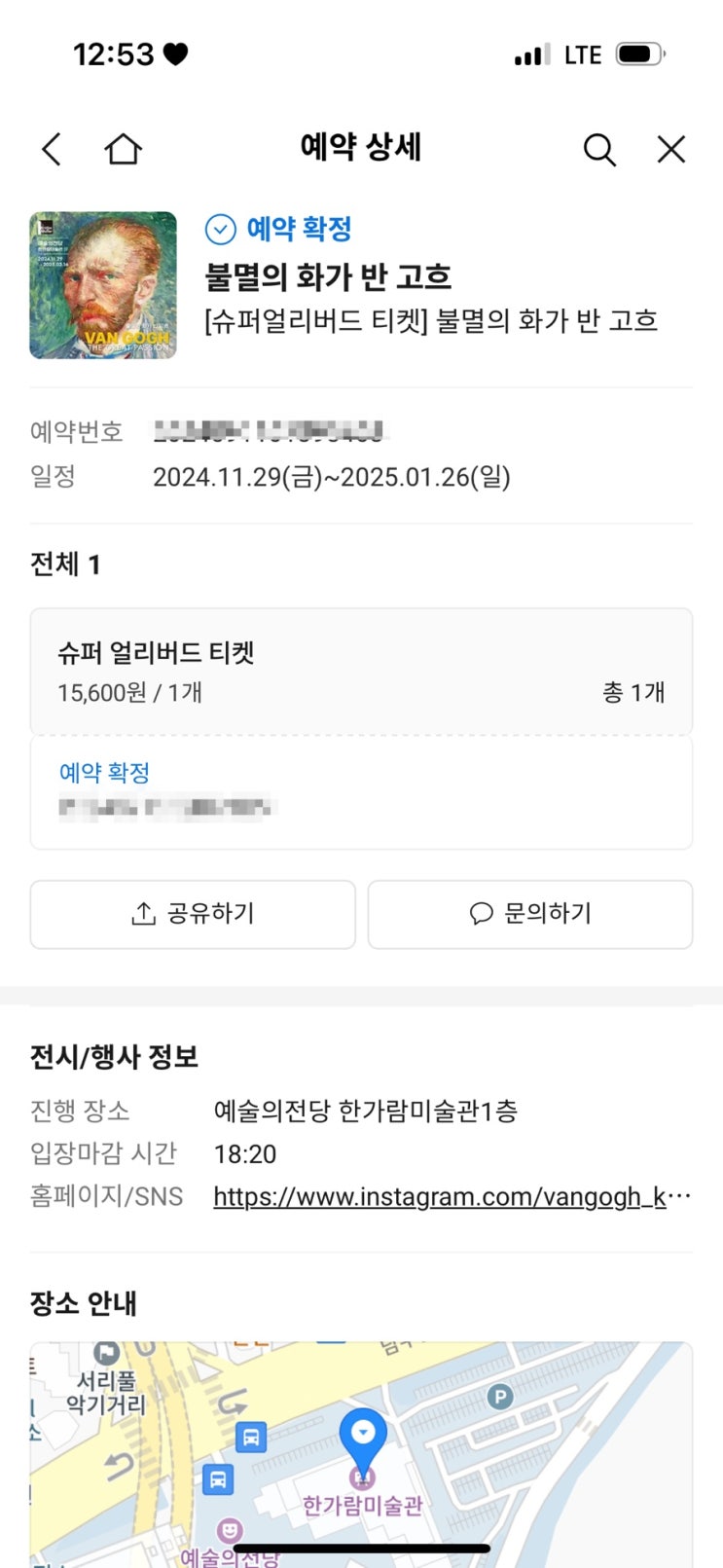Tap the lower bus icon on map
This screenshot has width=723, height=1568.
pos(218,1479)
